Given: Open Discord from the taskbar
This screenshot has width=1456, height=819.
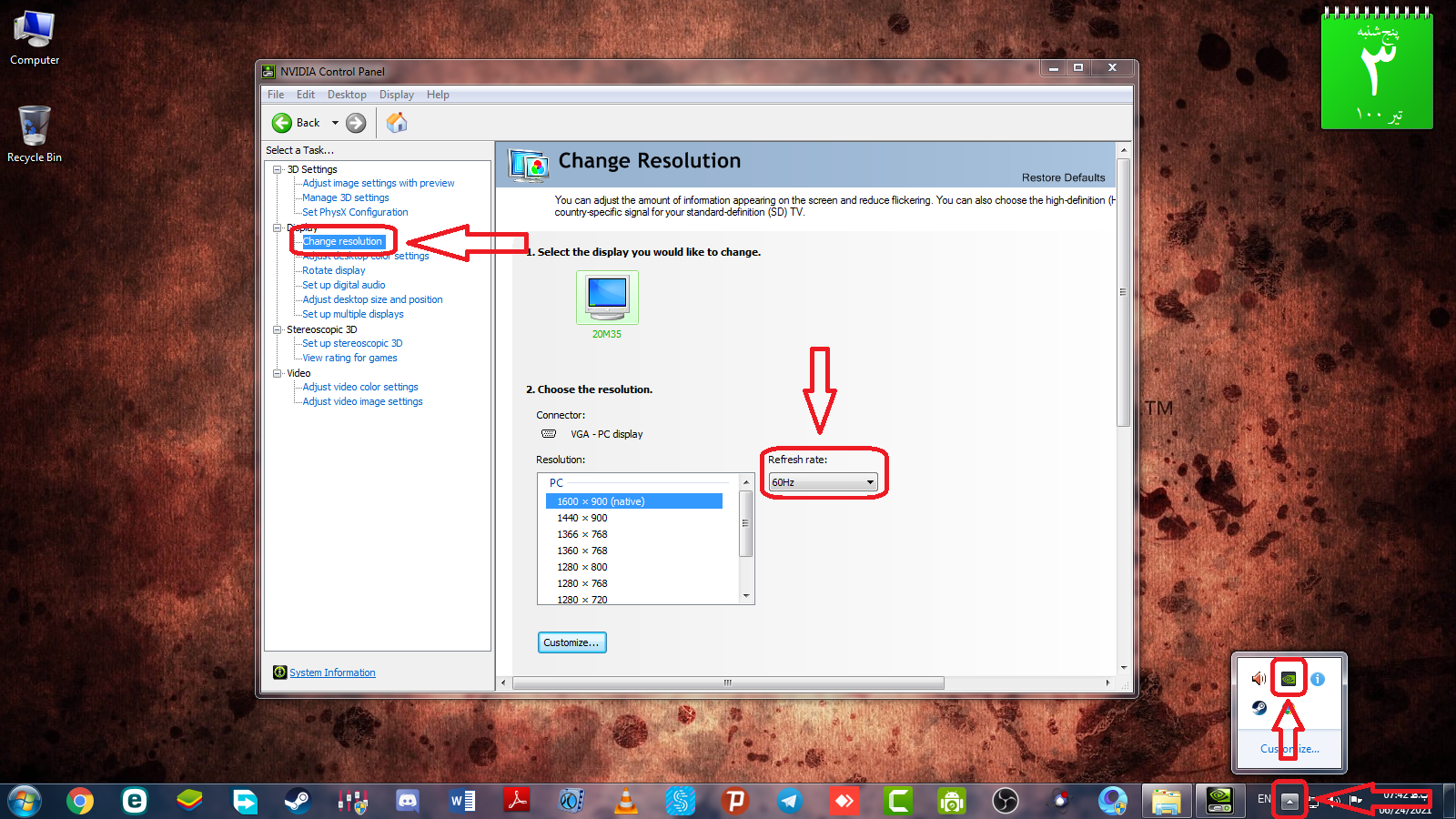Looking at the screenshot, I should (408, 801).
